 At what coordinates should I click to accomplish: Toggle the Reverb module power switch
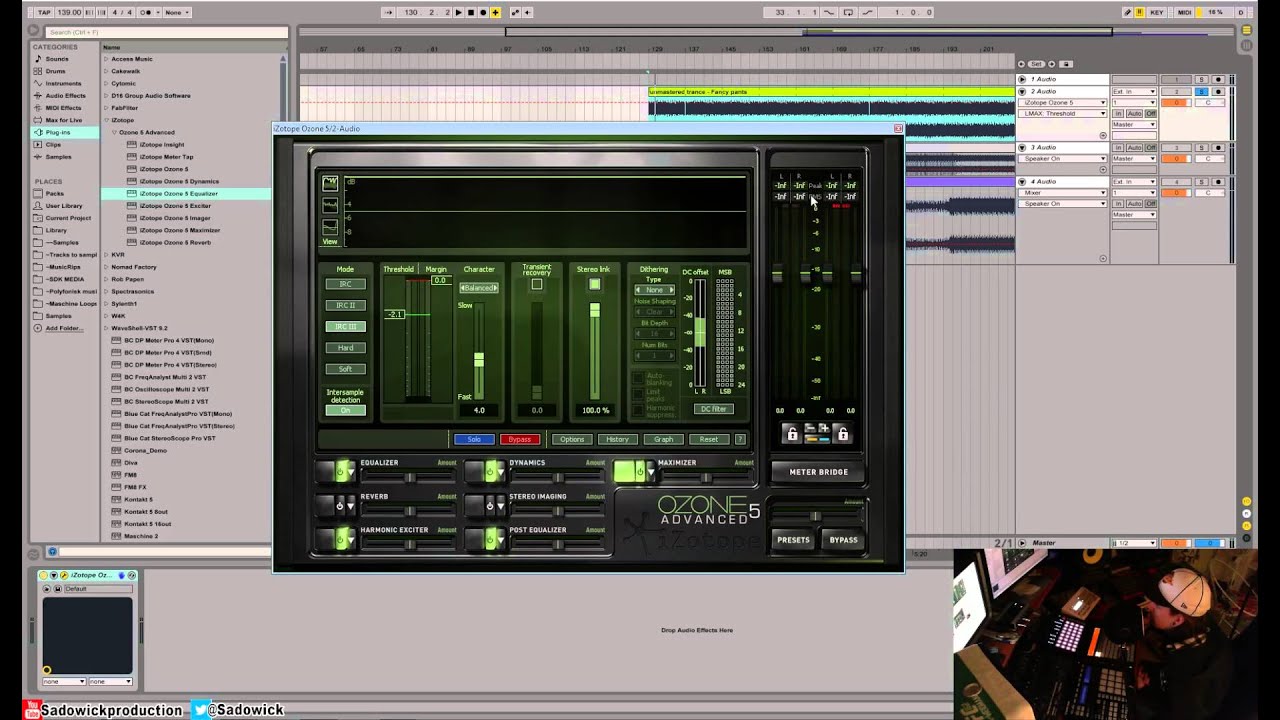point(340,505)
